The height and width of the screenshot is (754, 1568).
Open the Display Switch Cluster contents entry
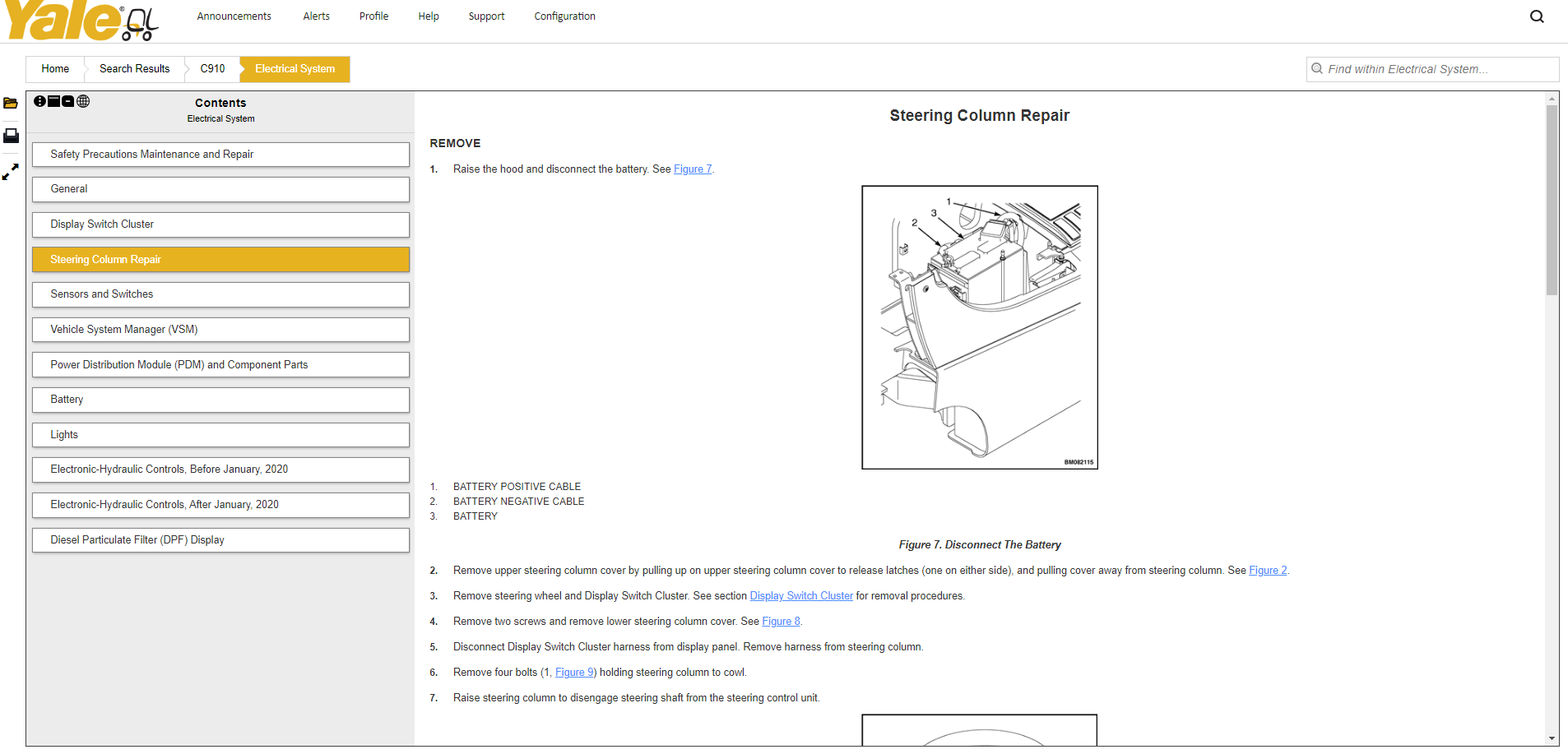220,224
